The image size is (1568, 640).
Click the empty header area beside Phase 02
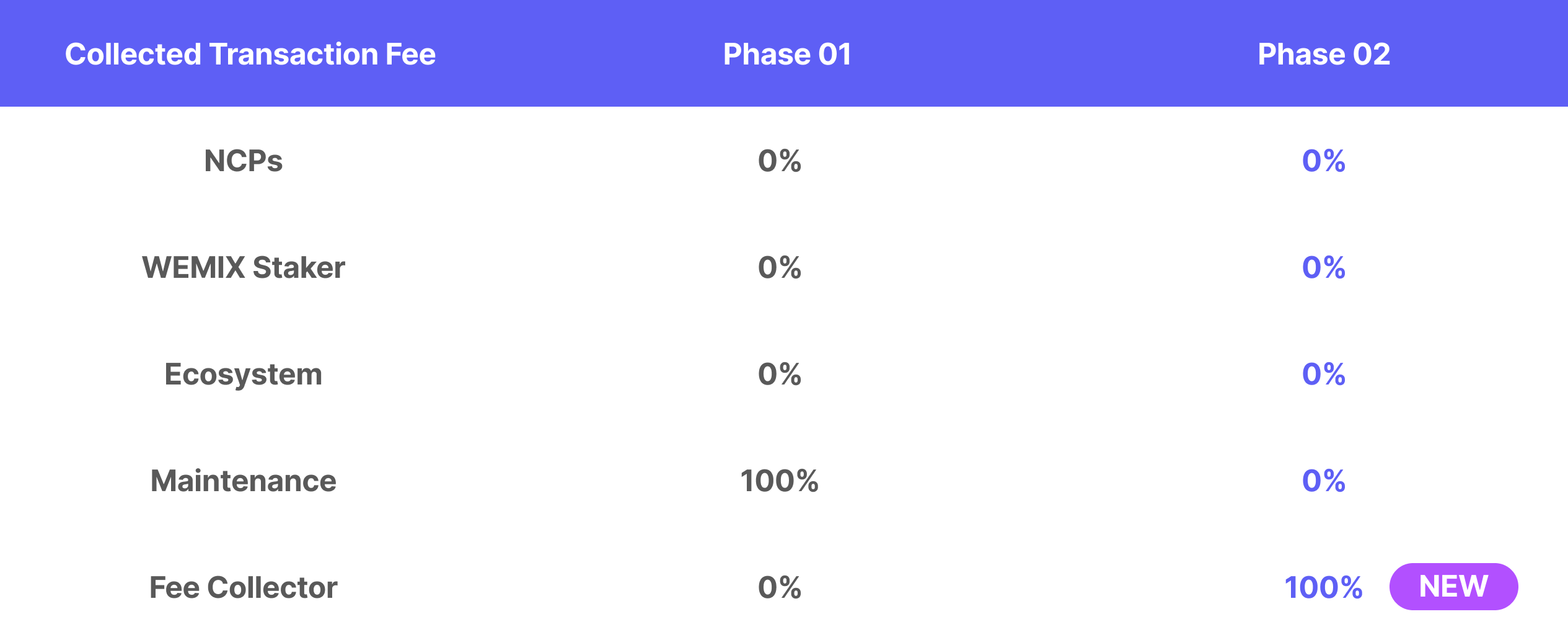click(1487, 55)
